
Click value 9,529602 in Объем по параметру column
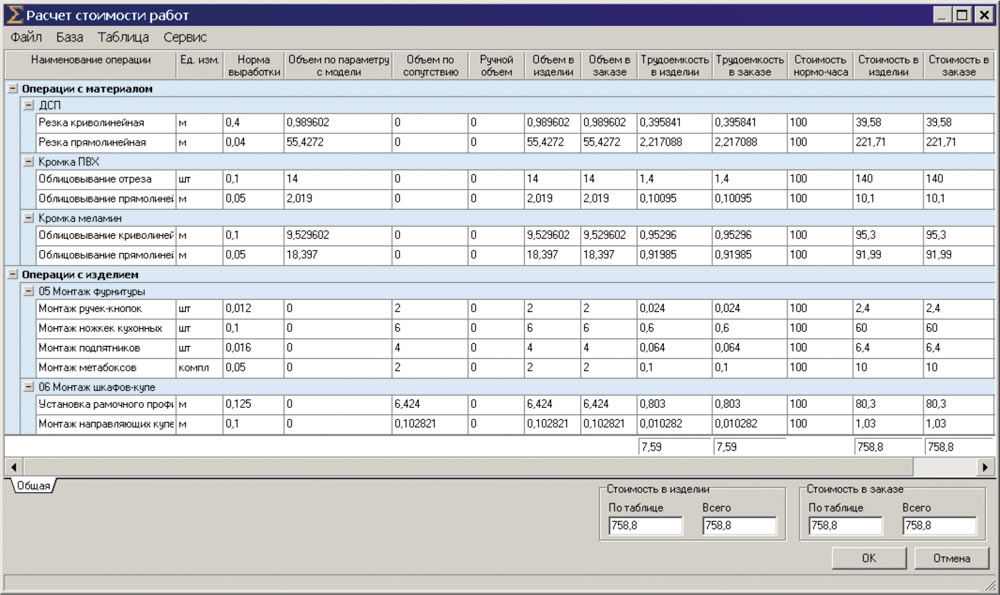(338, 235)
